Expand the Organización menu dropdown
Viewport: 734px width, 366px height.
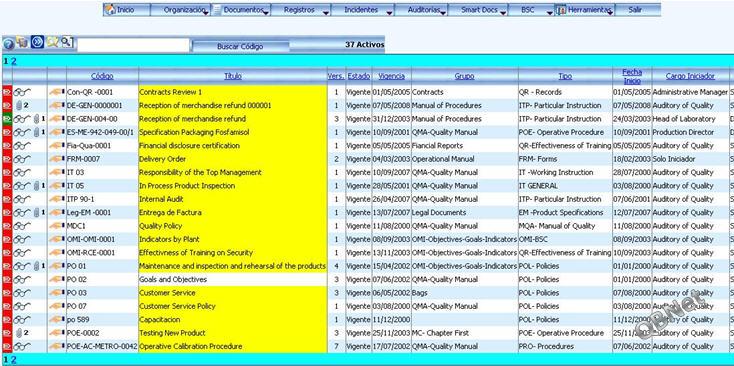(180, 10)
